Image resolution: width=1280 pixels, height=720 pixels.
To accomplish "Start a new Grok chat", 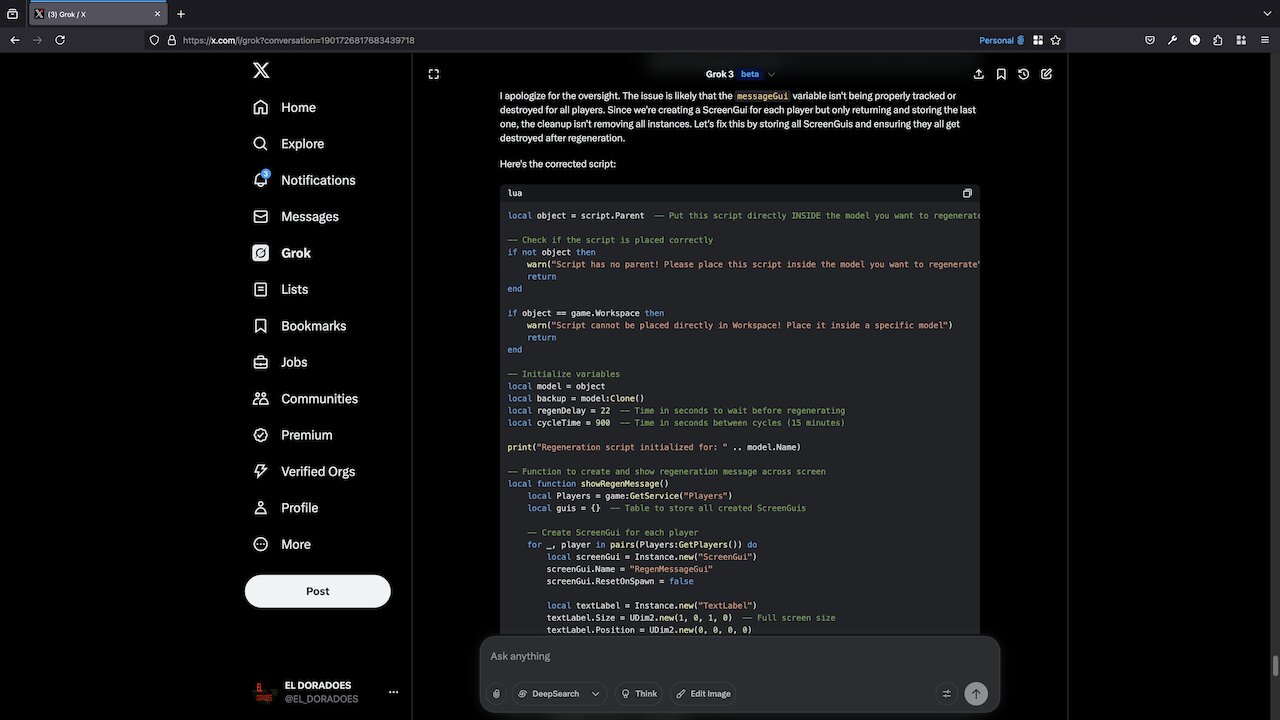I will pos(1046,74).
